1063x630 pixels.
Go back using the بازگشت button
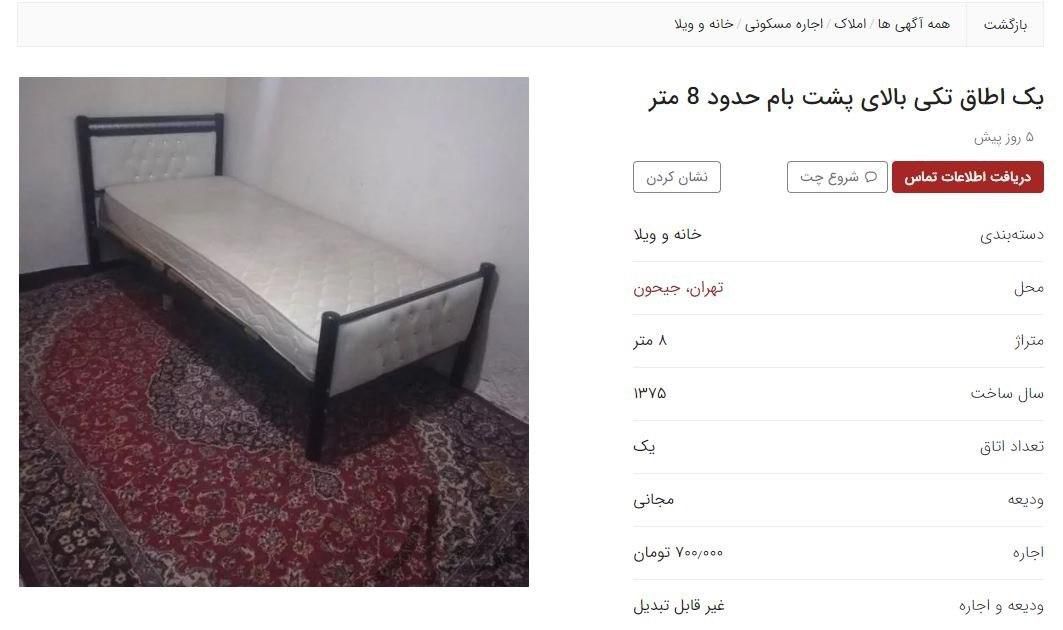pos(1005,25)
